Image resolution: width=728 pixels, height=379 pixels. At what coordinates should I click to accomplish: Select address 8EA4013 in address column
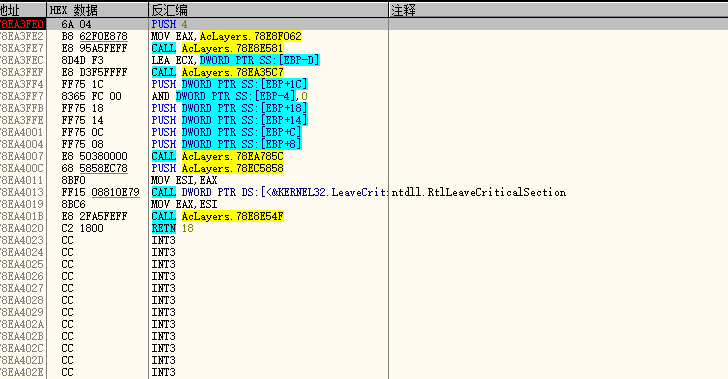22,192
